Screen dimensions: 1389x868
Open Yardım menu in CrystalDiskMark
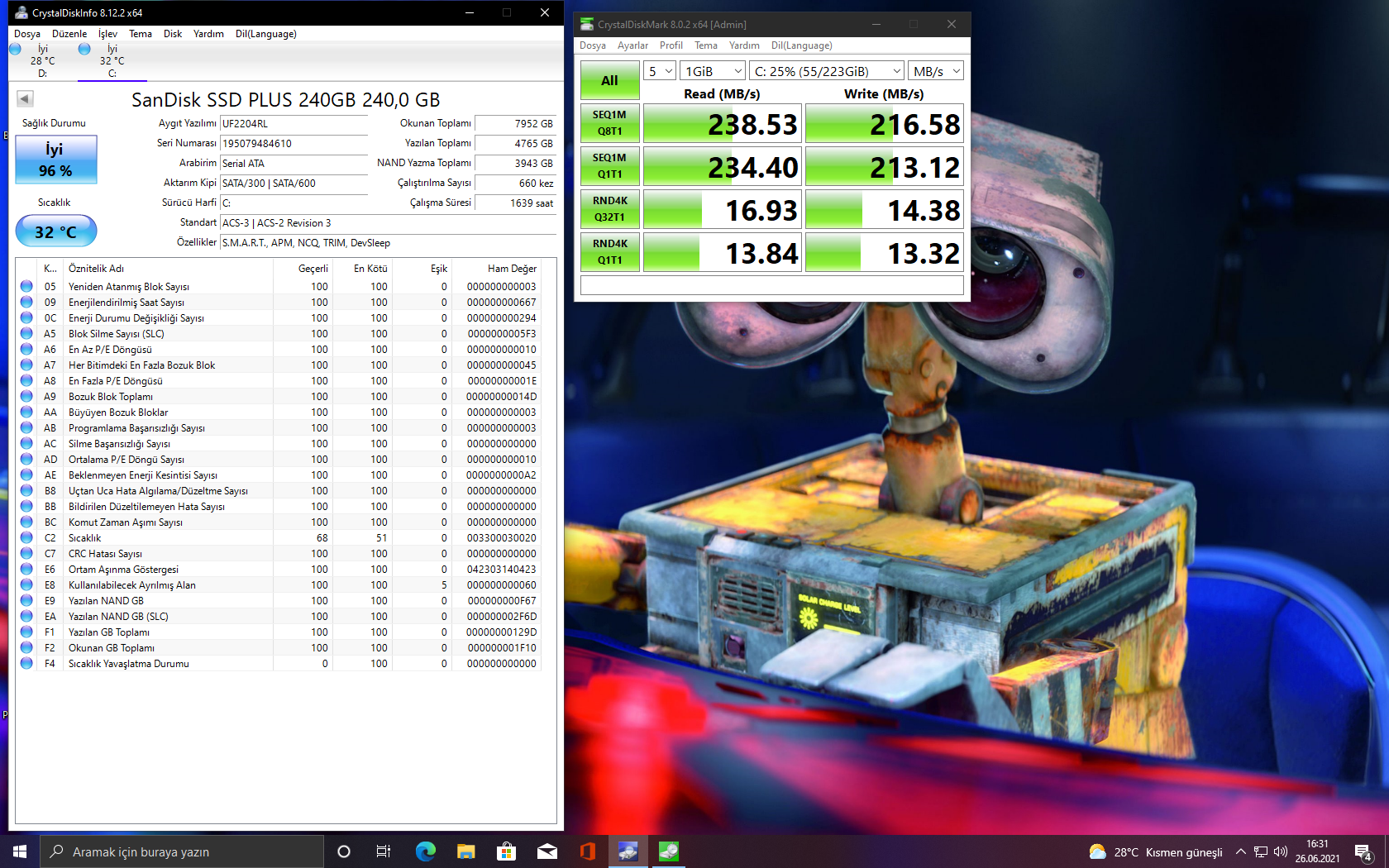[x=744, y=45]
